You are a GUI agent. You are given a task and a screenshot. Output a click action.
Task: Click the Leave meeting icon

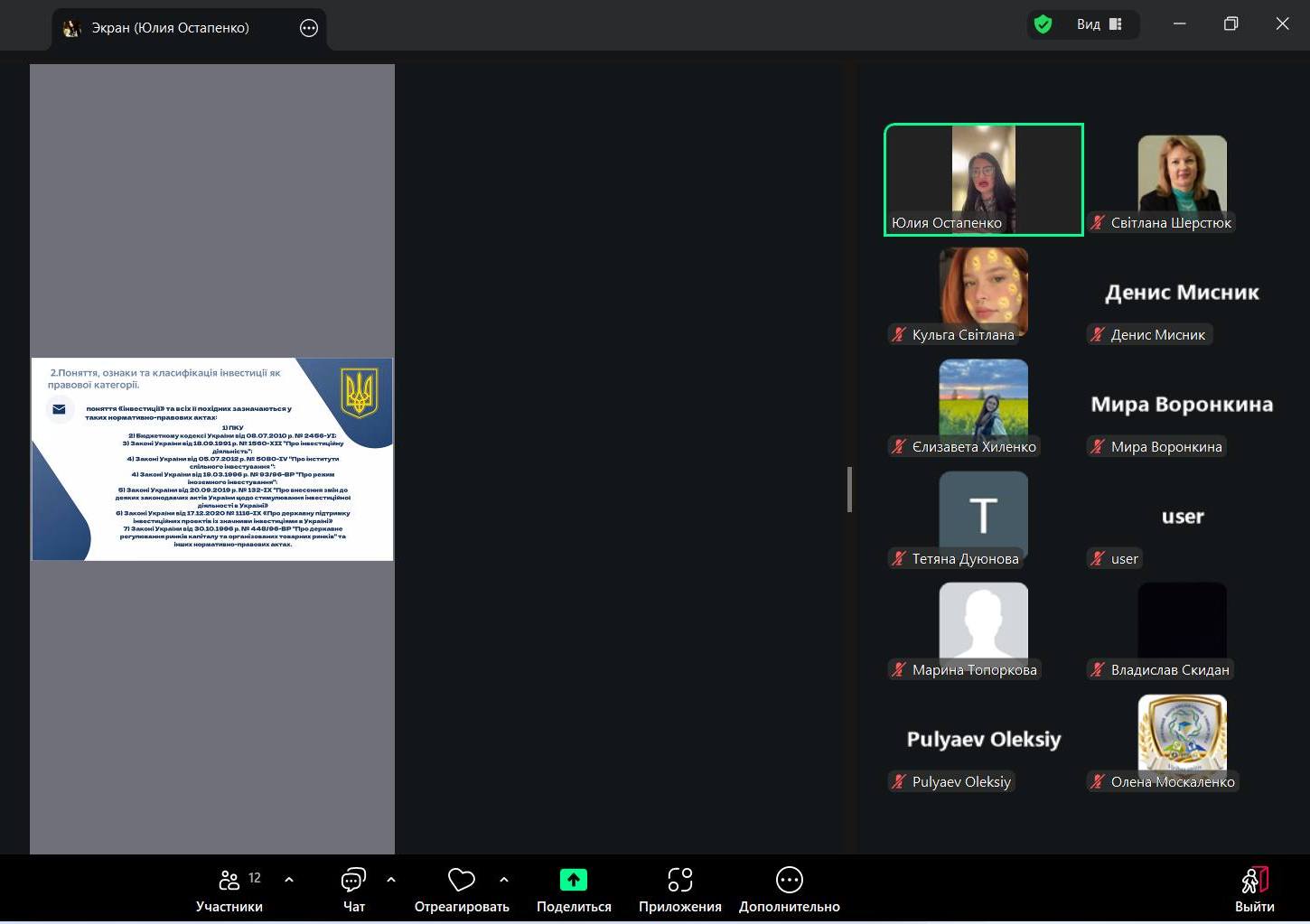[1255, 880]
